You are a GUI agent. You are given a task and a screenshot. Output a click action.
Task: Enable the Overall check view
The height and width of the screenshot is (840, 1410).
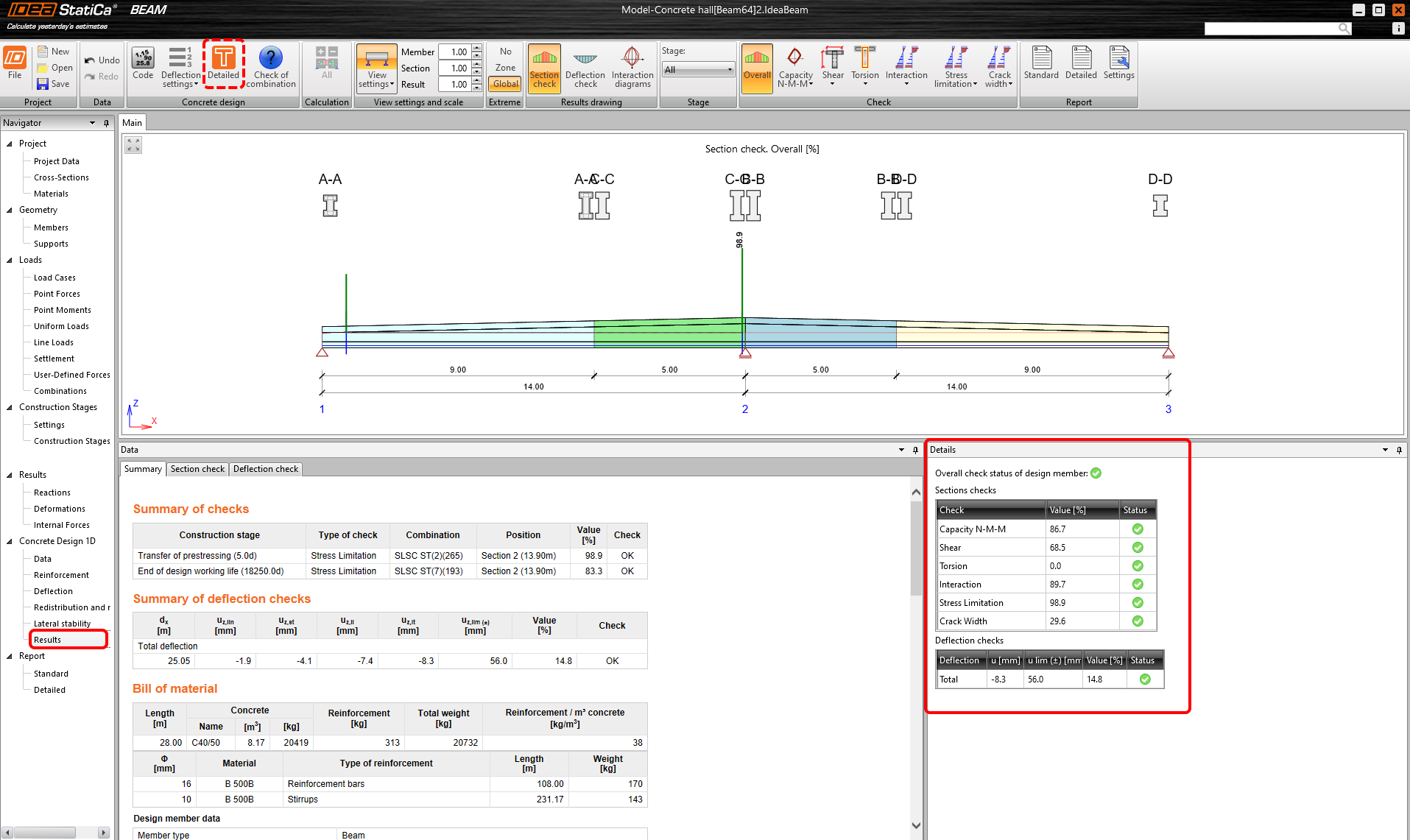pos(757,66)
